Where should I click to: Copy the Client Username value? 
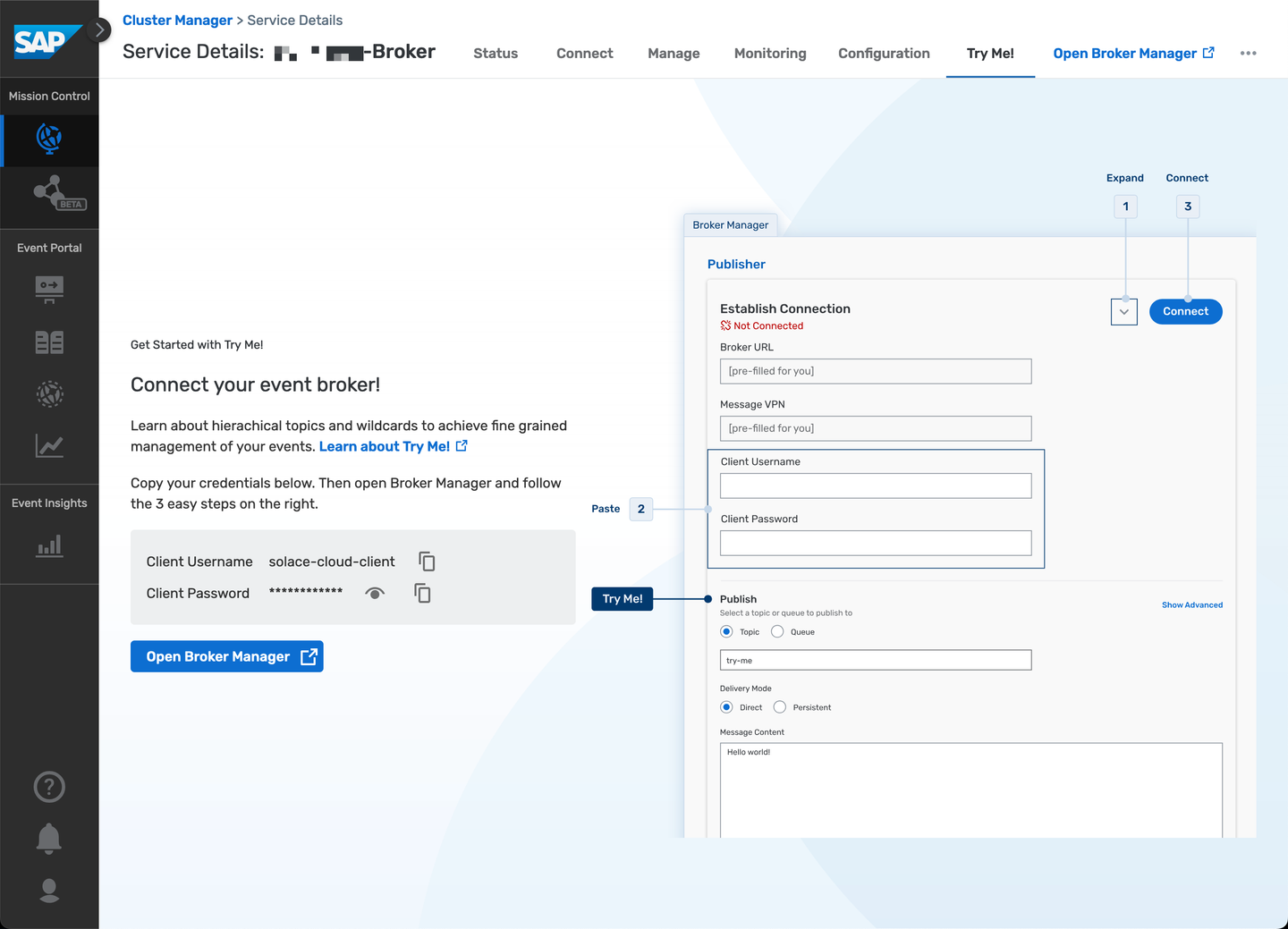(x=428, y=562)
